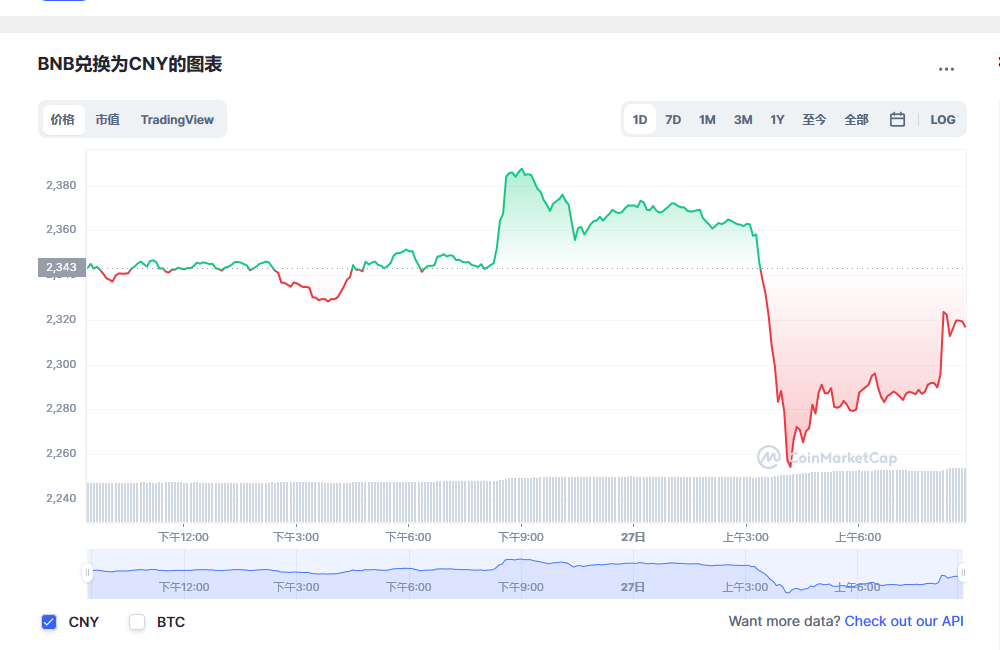Image resolution: width=1000 pixels, height=650 pixels.
Task: Select the 3M time range
Action: (743, 119)
